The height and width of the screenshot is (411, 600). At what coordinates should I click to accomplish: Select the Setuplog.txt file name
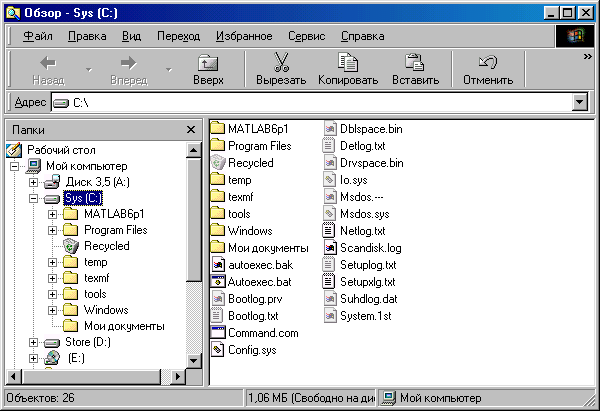click(x=368, y=265)
